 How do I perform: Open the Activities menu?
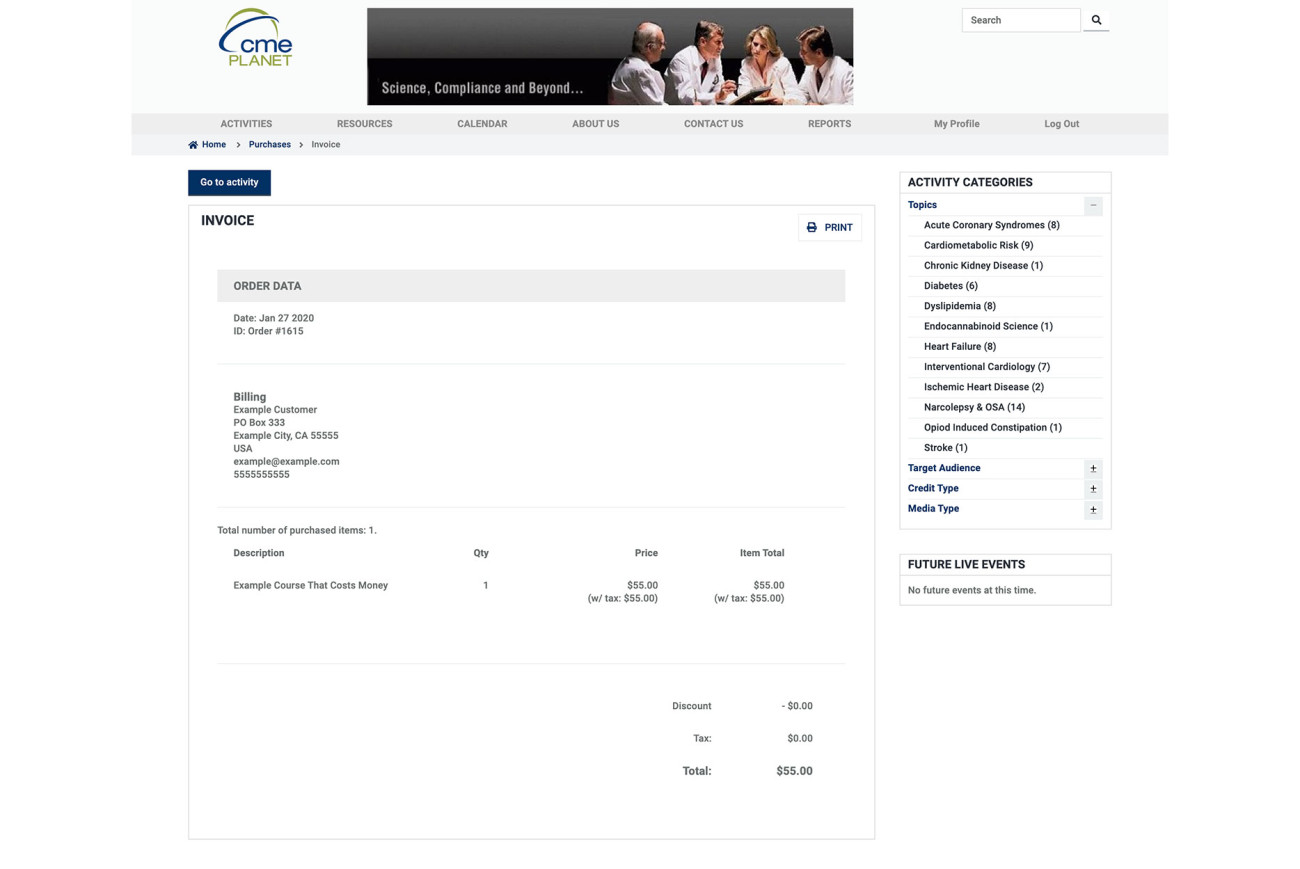point(246,124)
